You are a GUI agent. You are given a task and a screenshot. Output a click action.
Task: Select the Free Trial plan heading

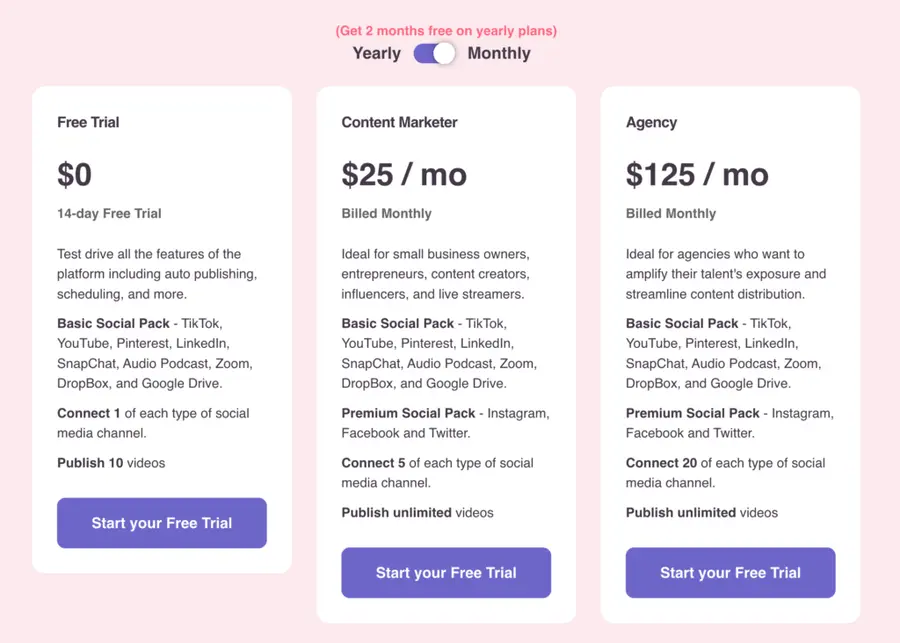pos(87,122)
